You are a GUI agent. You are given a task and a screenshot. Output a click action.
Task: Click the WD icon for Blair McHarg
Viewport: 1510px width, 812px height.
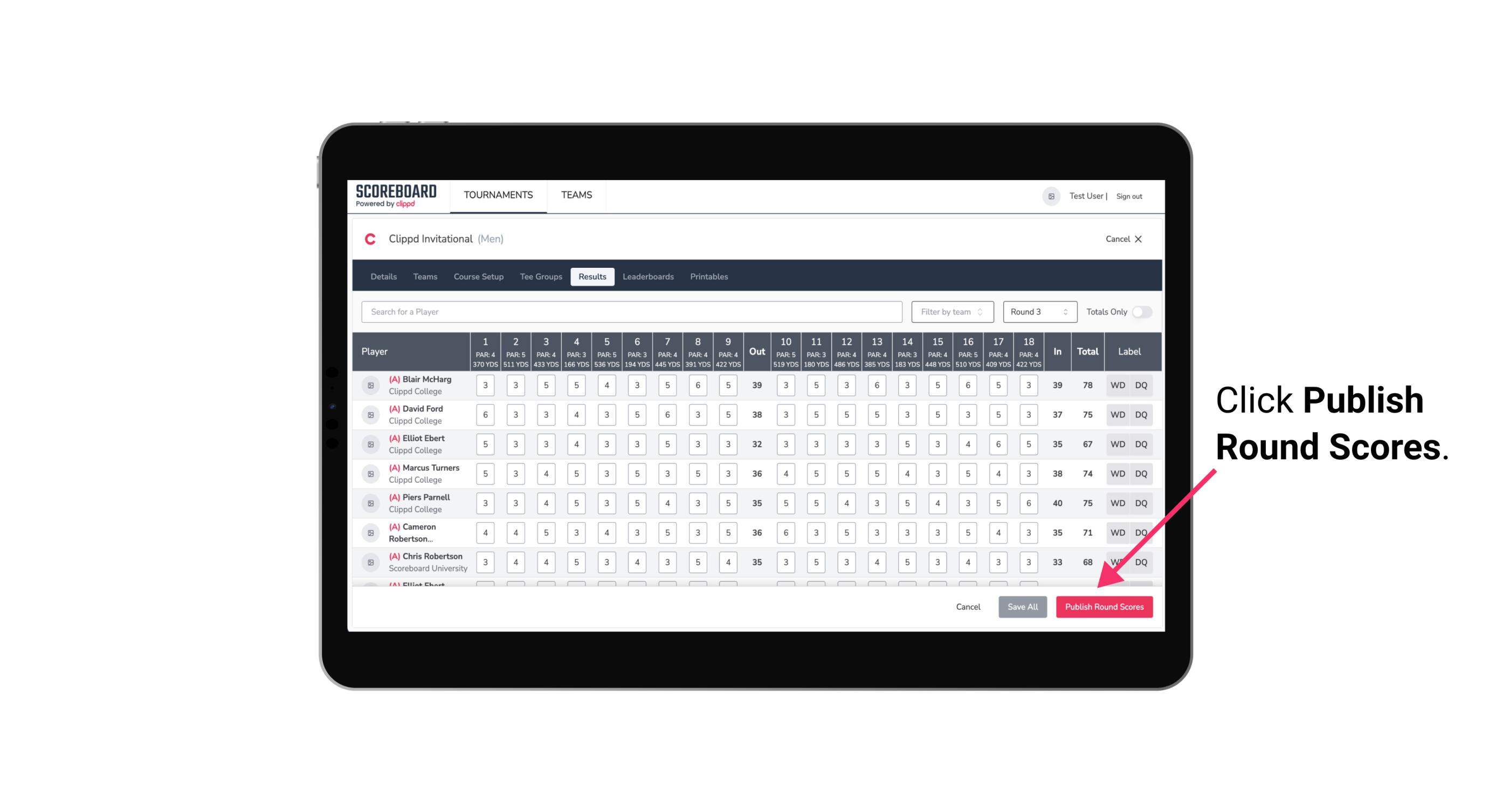[x=1118, y=385]
